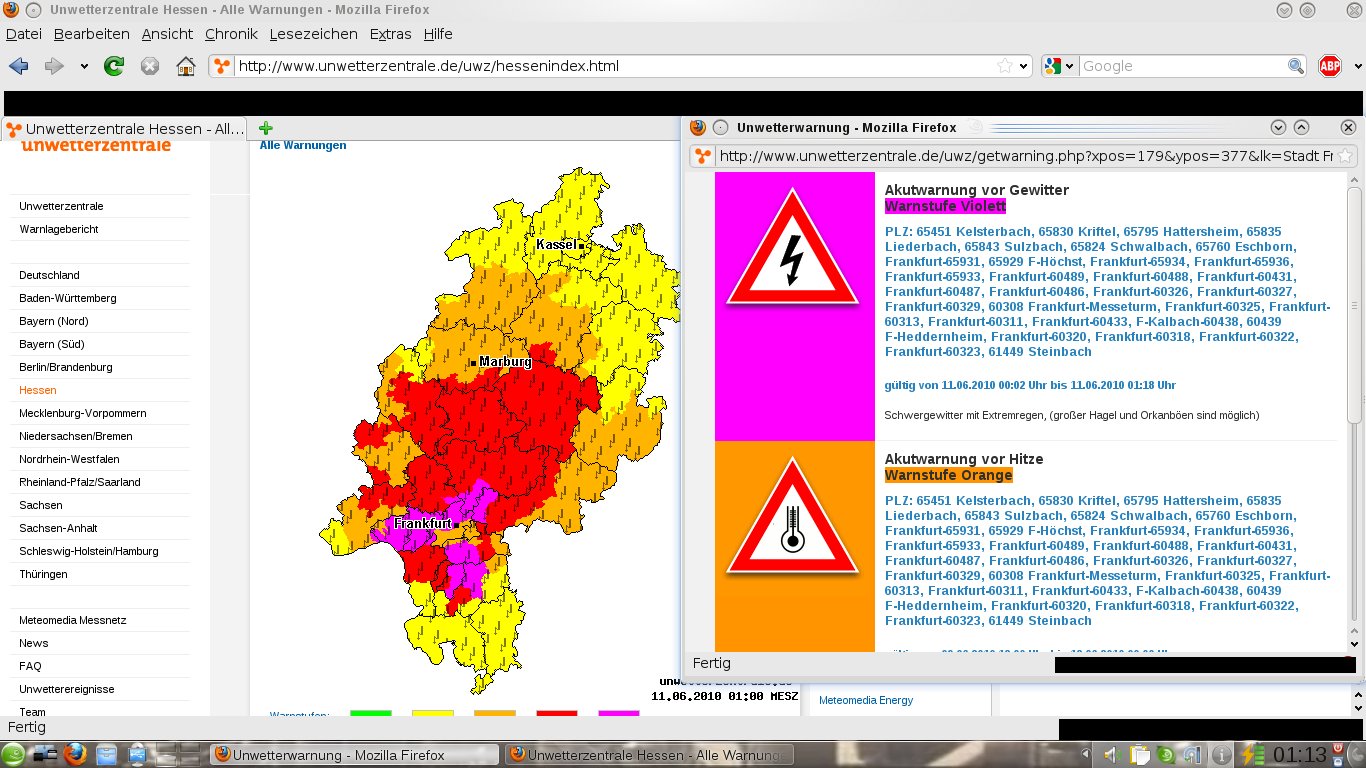Click the Stop loading button
The height and width of the screenshot is (768, 1366).
pyautogui.click(x=149, y=66)
